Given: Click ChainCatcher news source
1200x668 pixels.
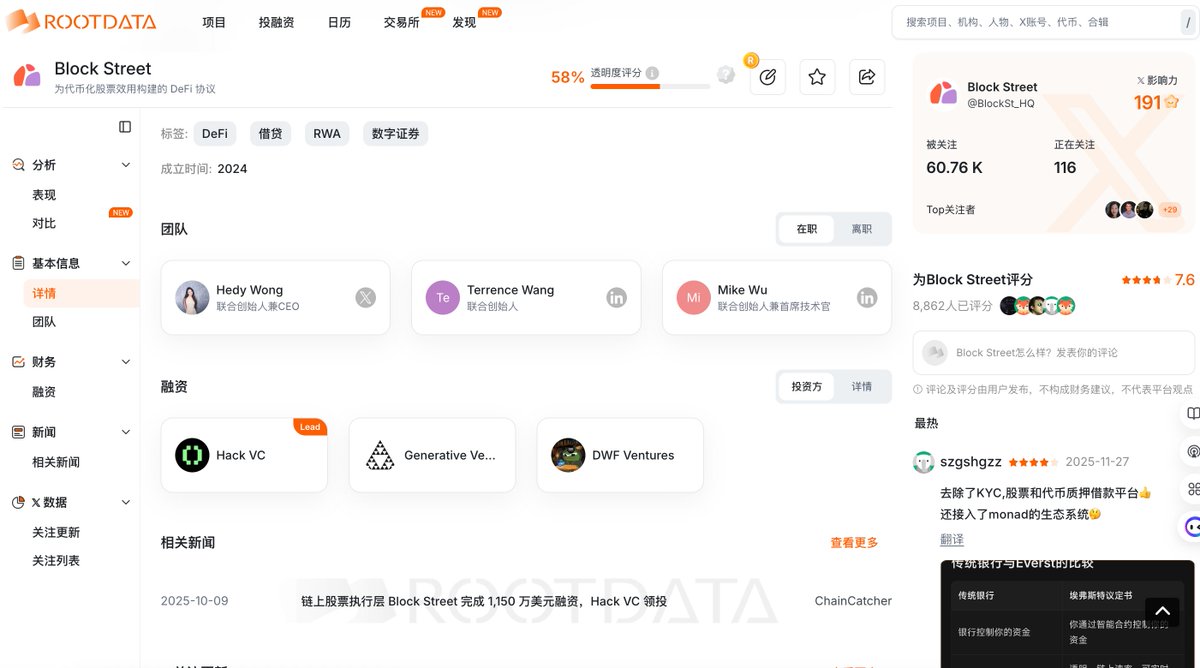Looking at the screenshot, I should coord(853,601).
